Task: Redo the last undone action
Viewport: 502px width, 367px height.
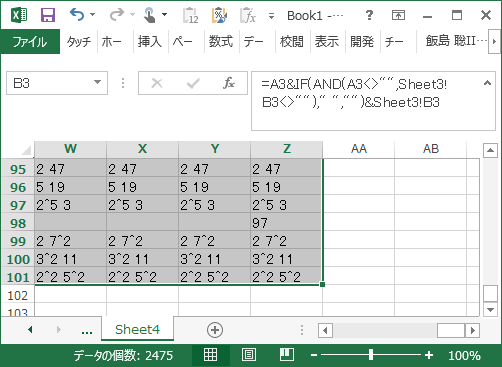Action: pyautogui.click(x=116, y=15)
